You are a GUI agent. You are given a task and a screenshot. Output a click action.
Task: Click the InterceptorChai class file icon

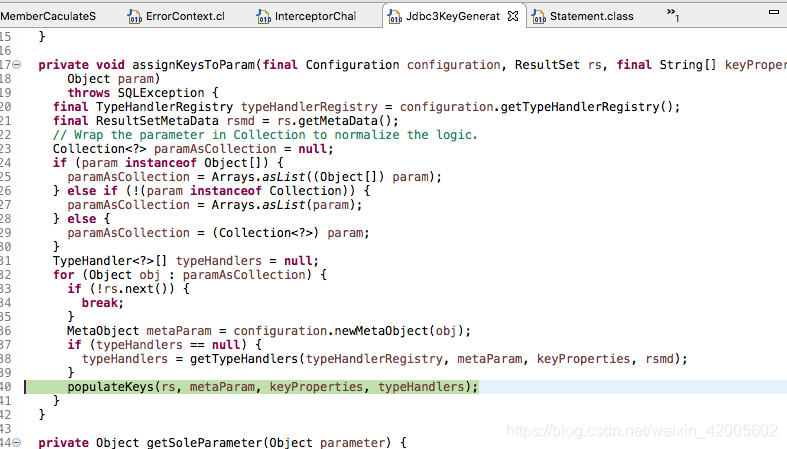tap(264, 17)
